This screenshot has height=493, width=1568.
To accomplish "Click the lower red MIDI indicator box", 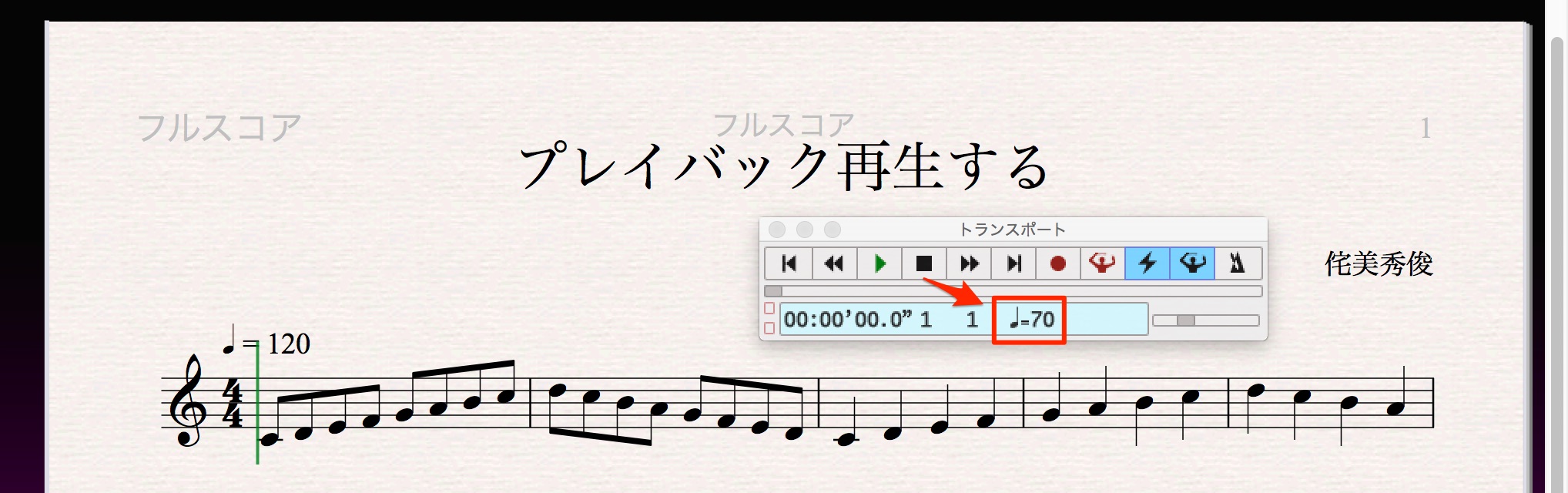I will coord(769,328).
